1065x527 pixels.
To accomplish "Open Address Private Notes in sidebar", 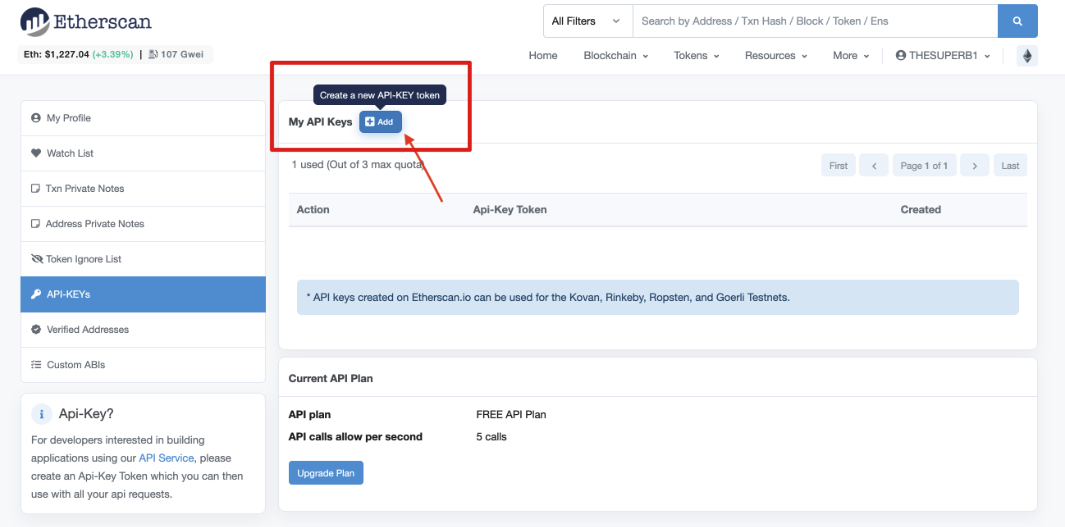I will 143,224.
